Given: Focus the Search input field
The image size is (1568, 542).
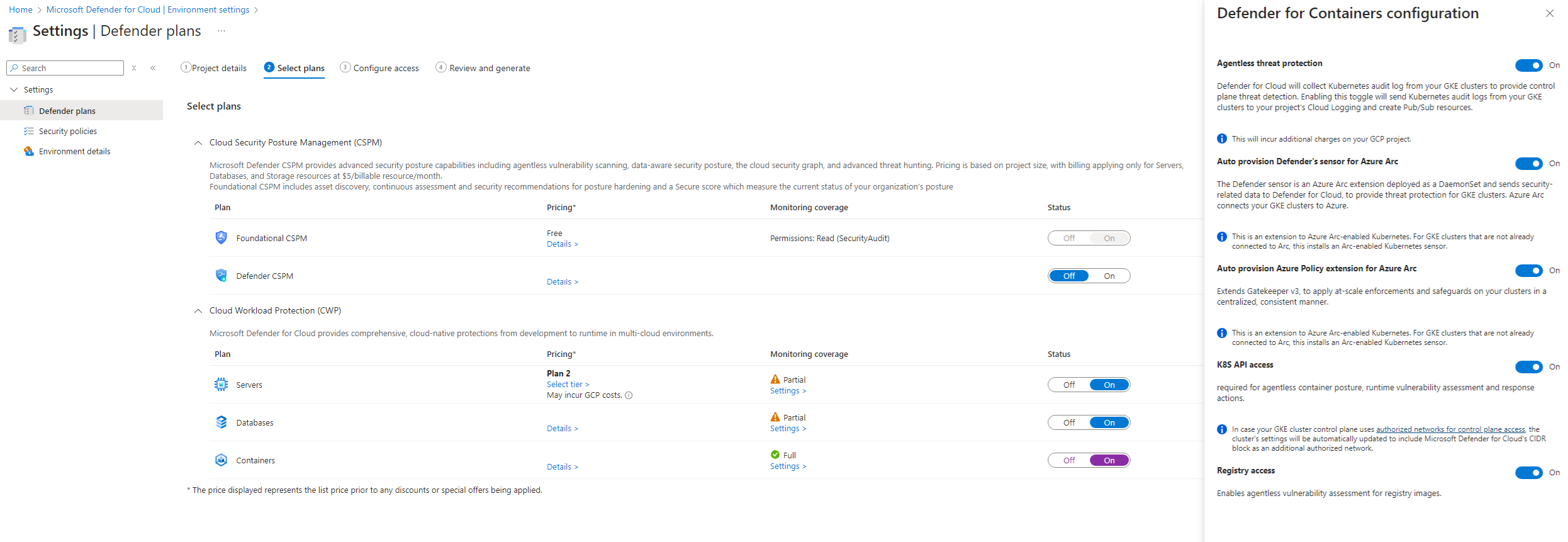Looking at the screenshot, I should click(x=69, y=68).
